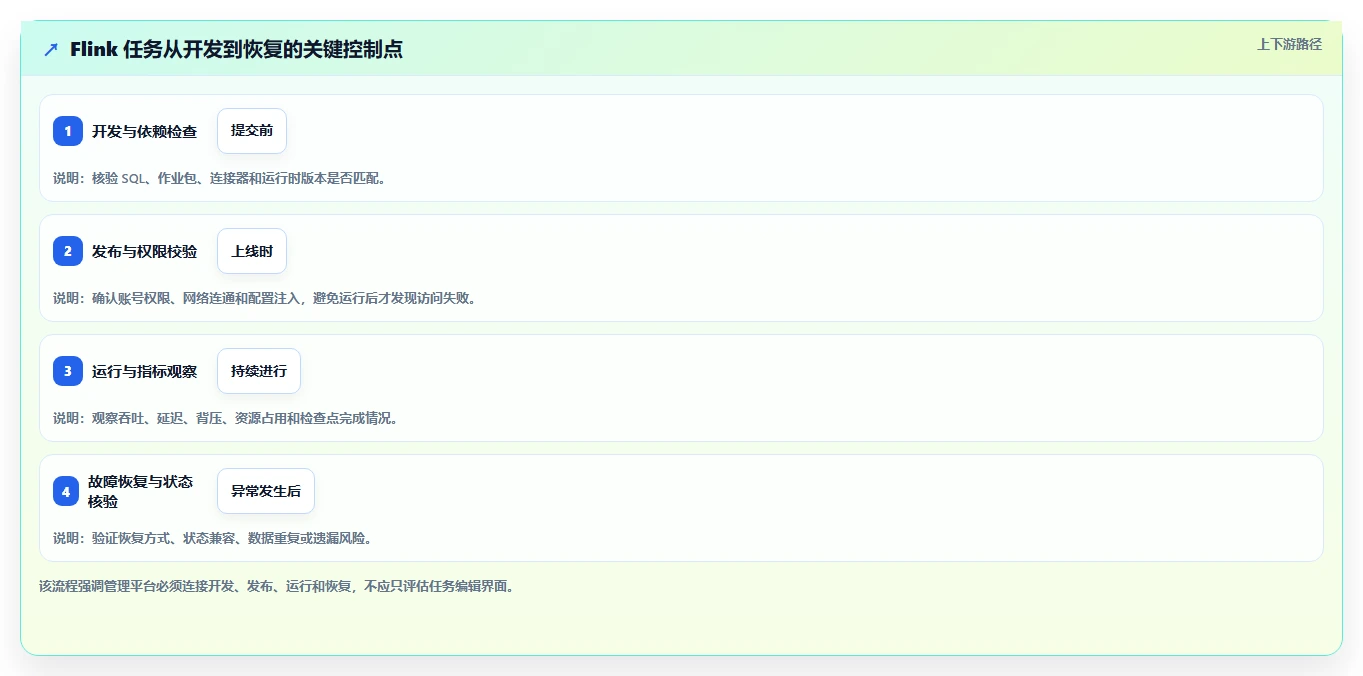
Task: Select the 运行与指标观察 step title
Action: click(144, 371)
